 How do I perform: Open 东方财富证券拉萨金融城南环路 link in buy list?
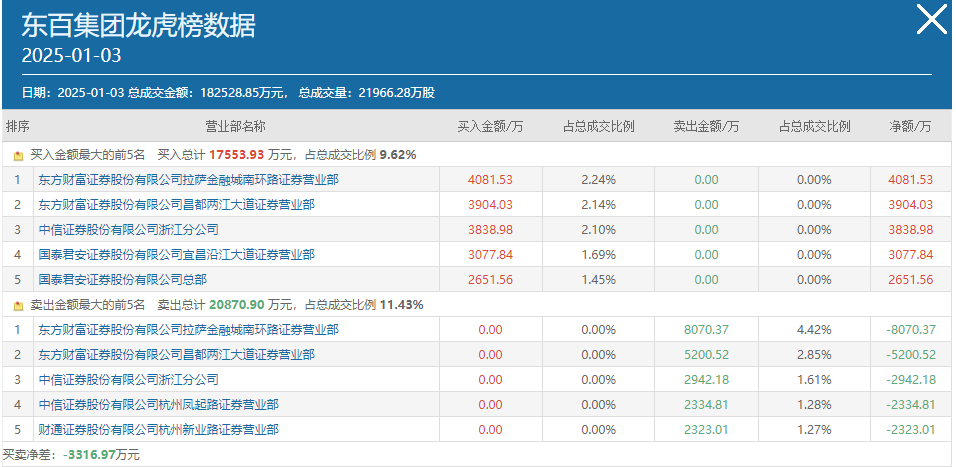coord(188,180)
